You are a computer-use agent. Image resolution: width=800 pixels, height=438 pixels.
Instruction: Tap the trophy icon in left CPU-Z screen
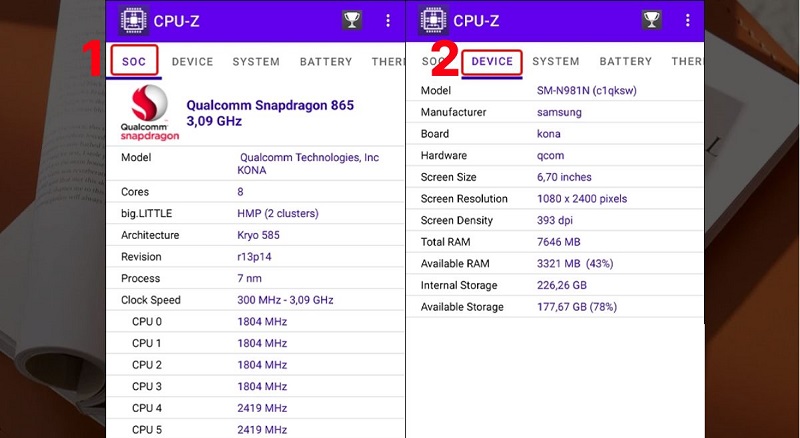pos(352,20)
